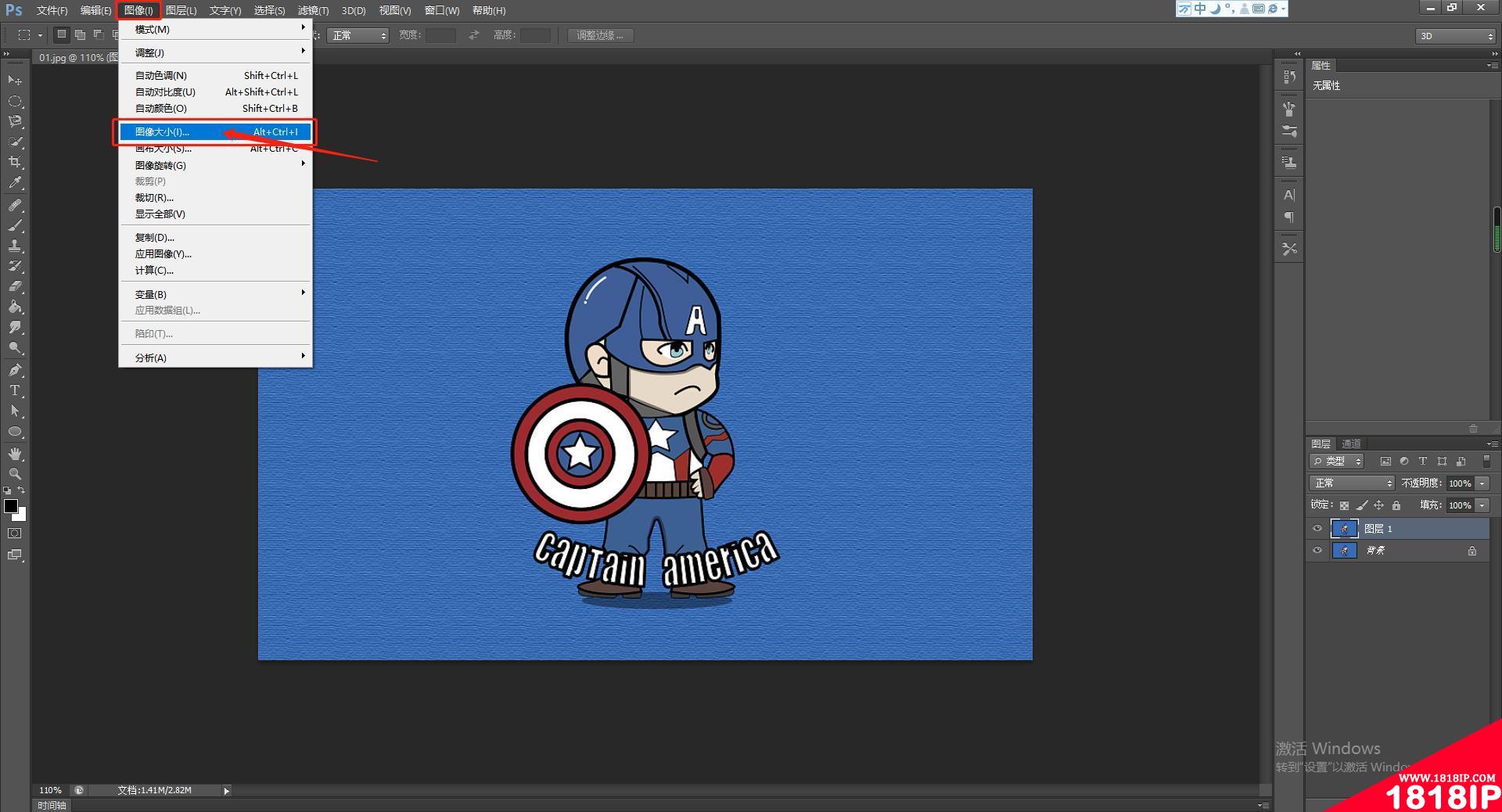Toggle visibility of 图层 1 layer

1317,529
